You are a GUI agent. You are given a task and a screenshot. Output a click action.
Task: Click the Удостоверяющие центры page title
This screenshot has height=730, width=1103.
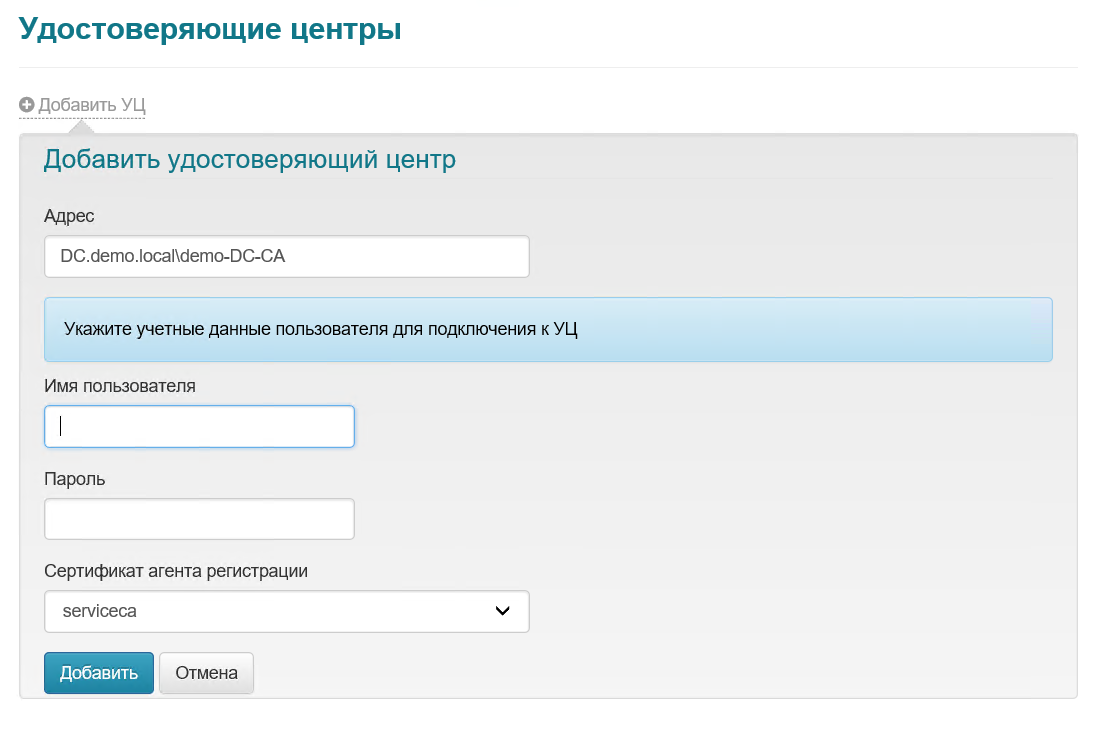tap(210, 29)
